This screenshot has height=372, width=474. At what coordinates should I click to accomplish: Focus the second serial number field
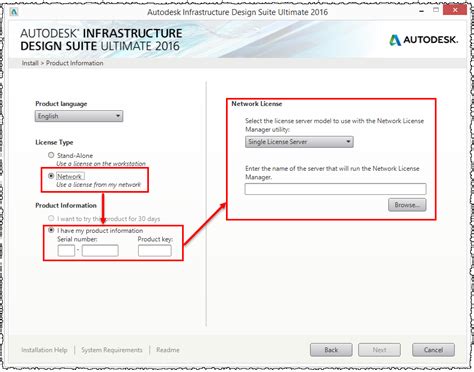click(x=100, y=251)
